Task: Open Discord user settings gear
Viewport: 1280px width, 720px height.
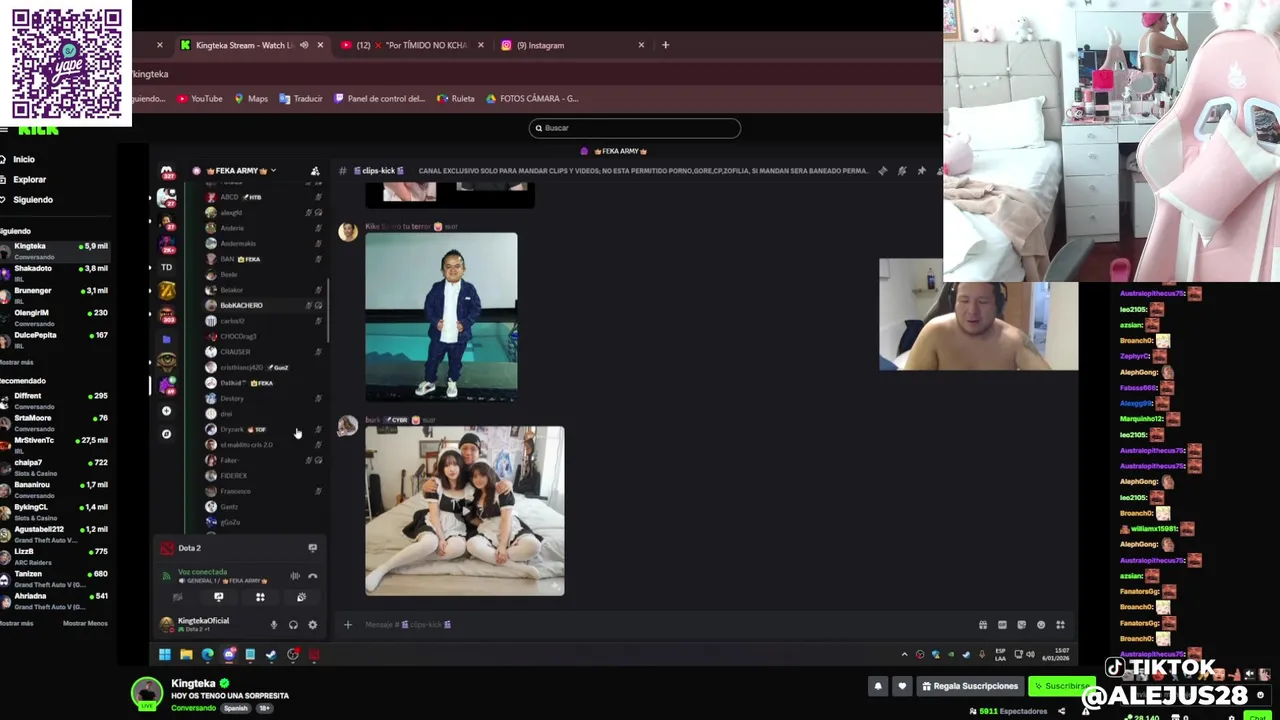Action: 312,625
